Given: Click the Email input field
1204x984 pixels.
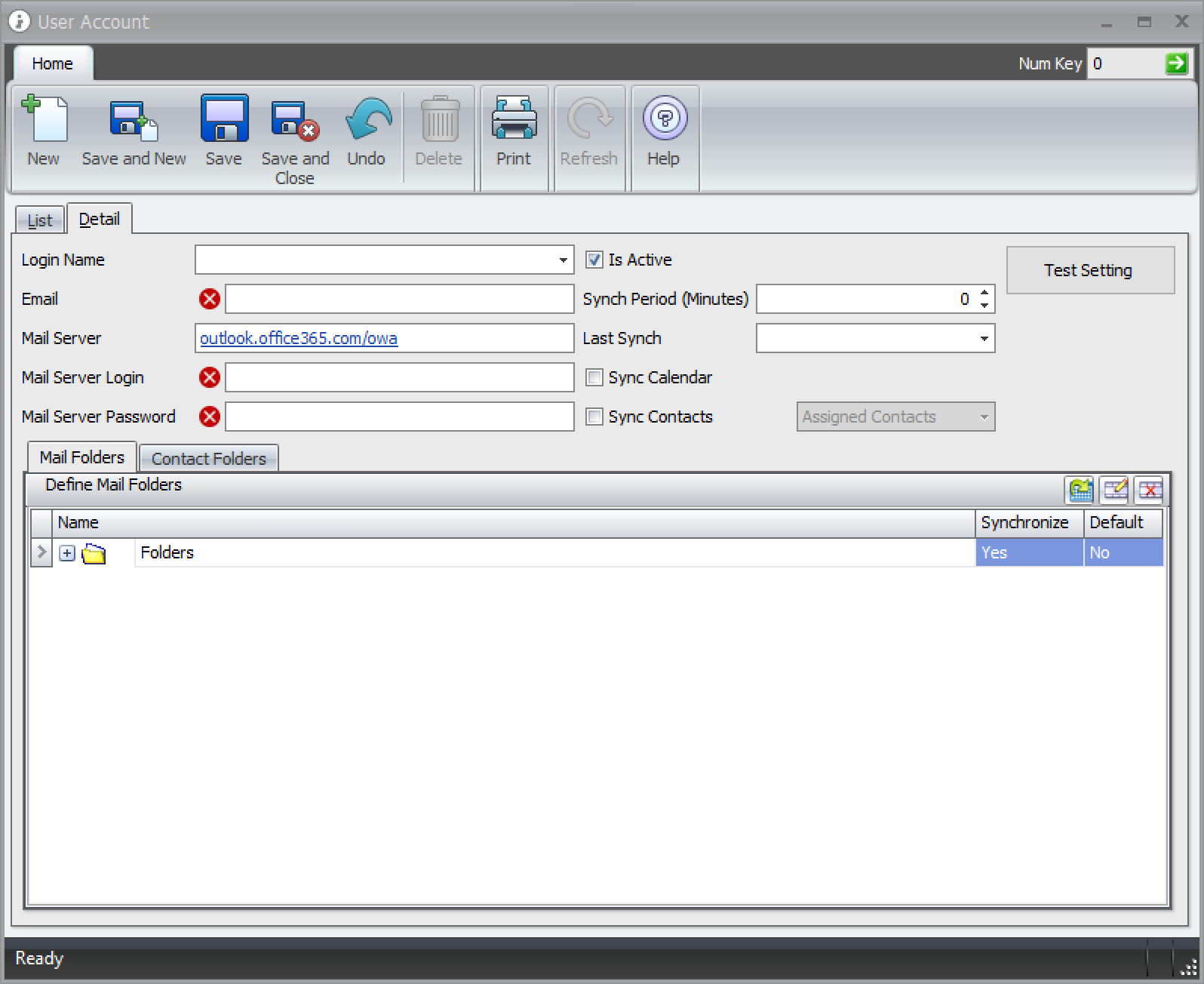Looking at the screenshot, I should pos(399,300).
